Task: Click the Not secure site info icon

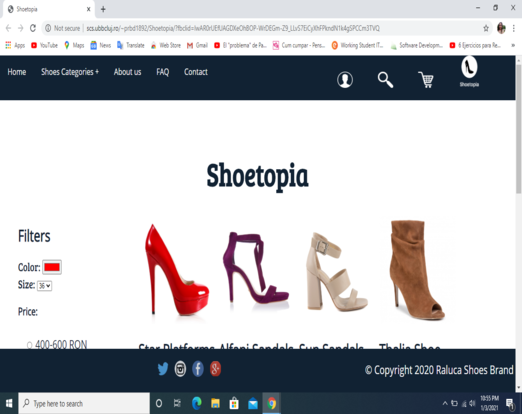Action: [x=48, y=28]
